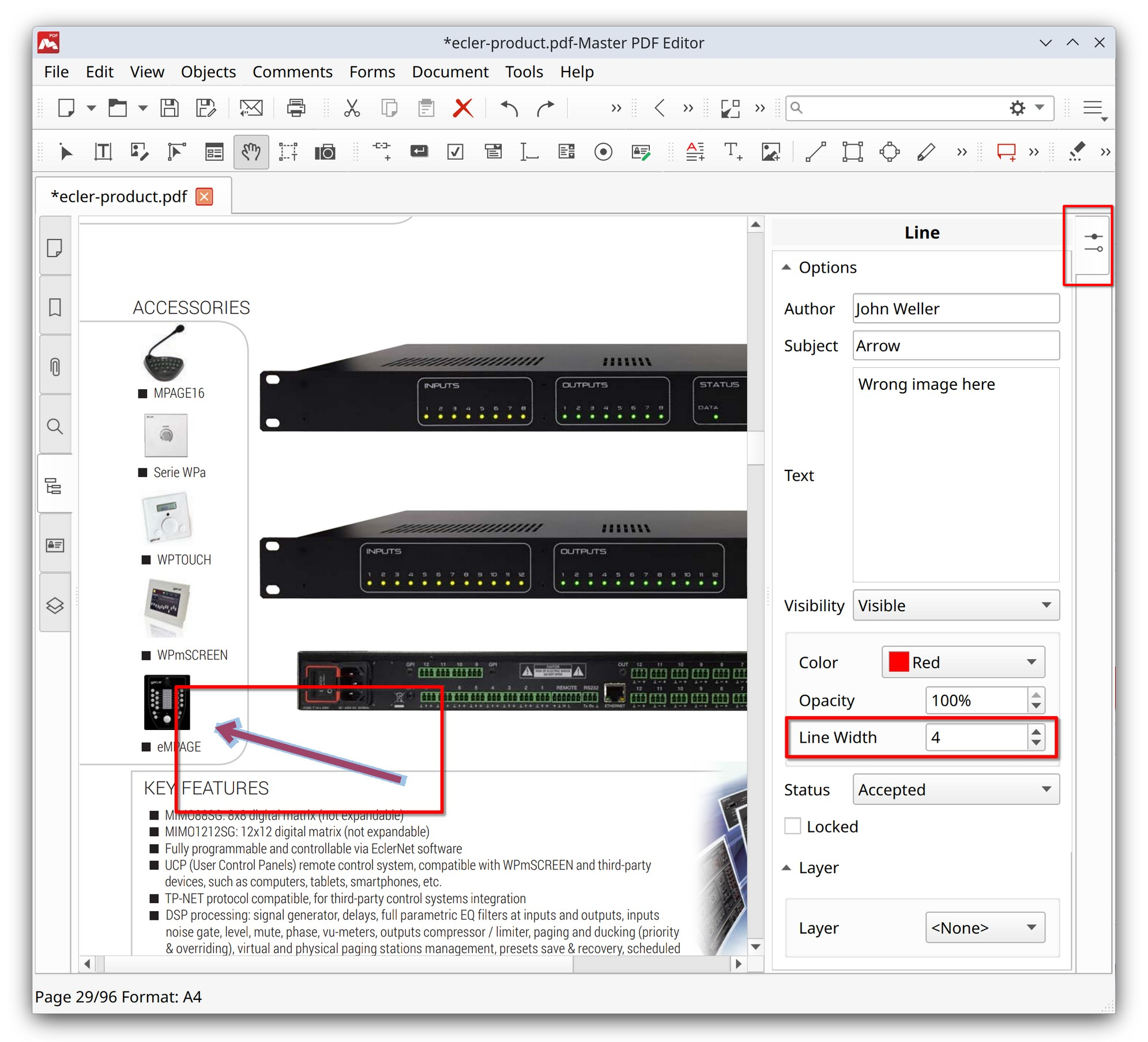Screen dimensions: 1148x1042
Task: Cut selection with the scissors icon
Action: 352,108
